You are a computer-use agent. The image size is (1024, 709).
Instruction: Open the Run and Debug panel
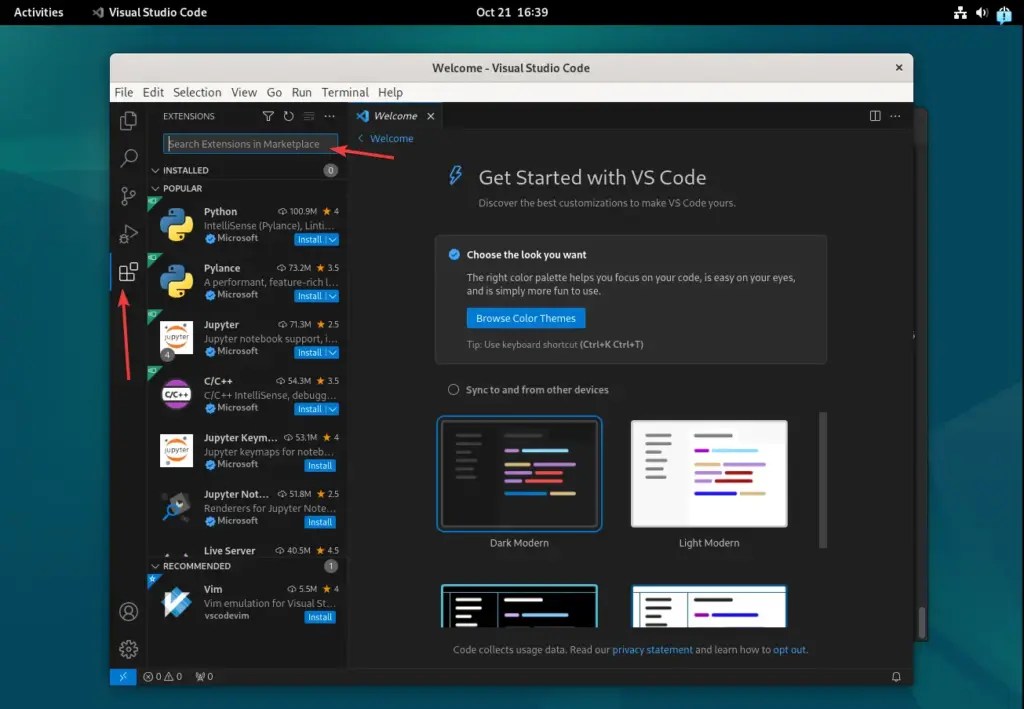click(128, 234)
